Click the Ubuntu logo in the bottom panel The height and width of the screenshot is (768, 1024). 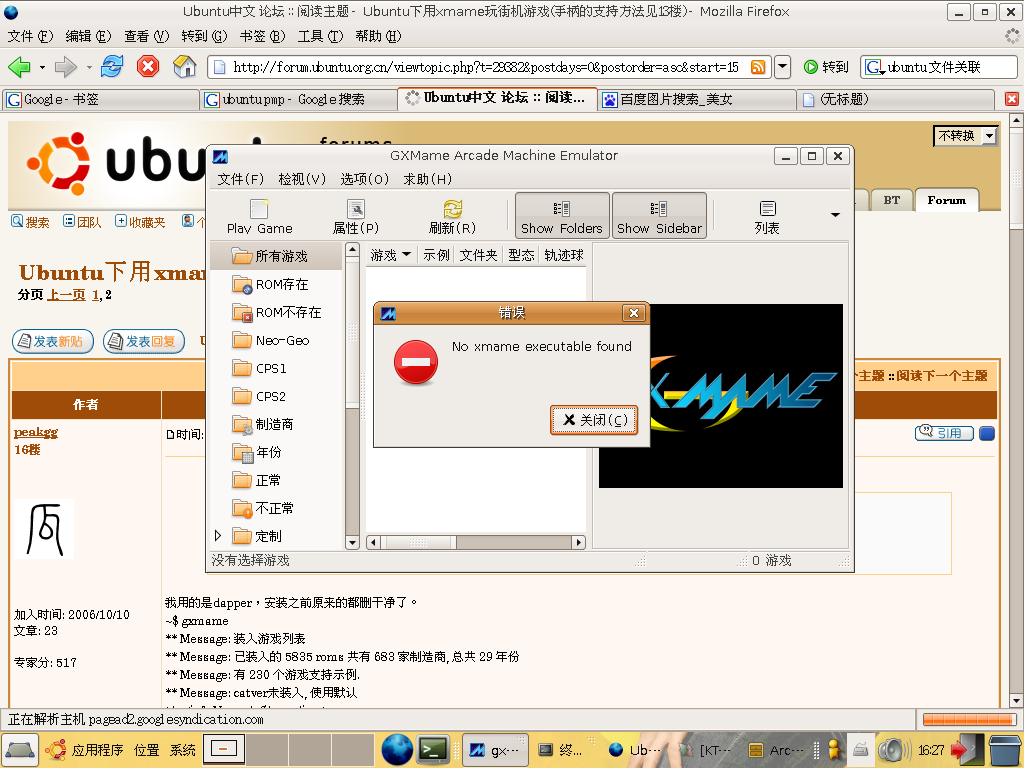pos(56,750)
